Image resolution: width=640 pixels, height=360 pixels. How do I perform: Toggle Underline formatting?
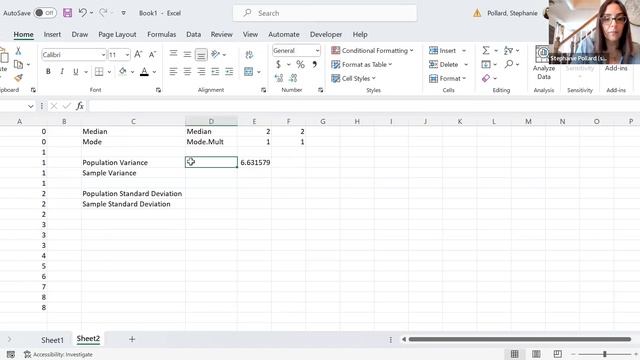click(76, 72)
